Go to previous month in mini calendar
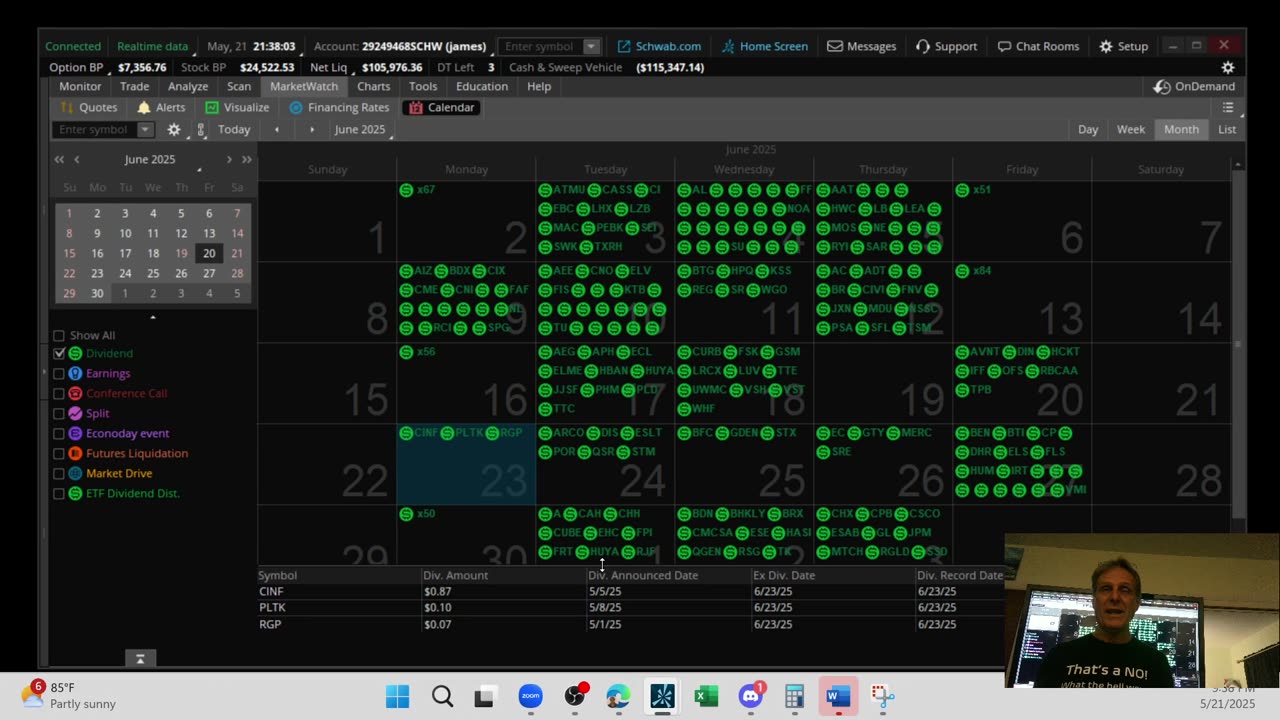Image resolution: width=1280 pixels, height=720 pixels. click(77, 160)
